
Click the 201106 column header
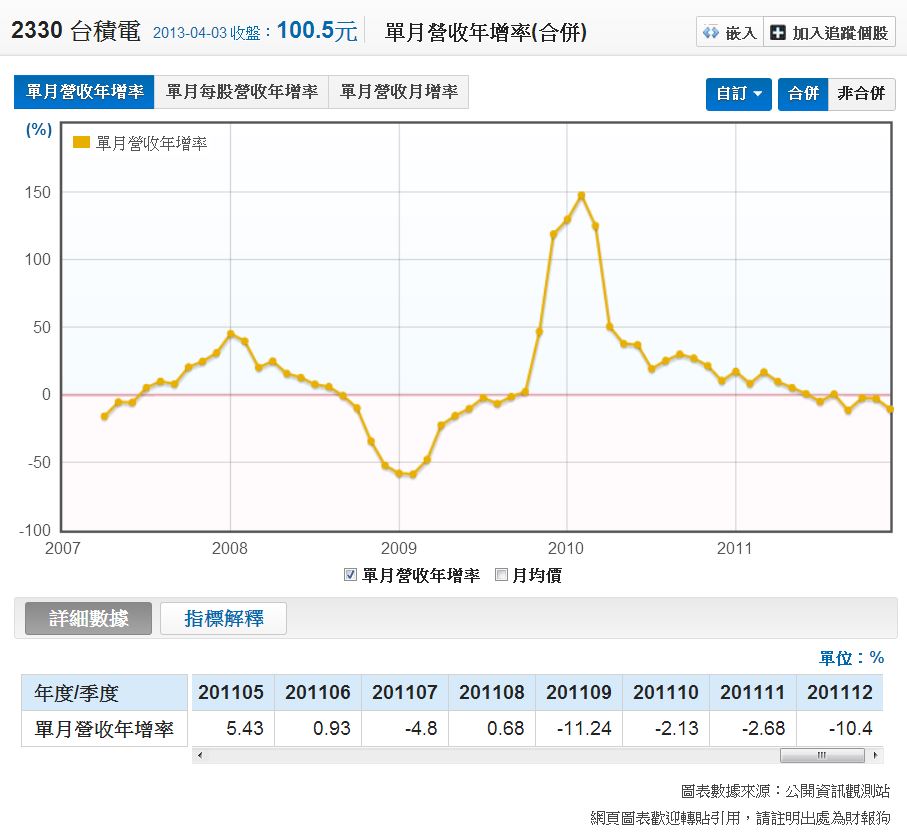tap(318, 692)
